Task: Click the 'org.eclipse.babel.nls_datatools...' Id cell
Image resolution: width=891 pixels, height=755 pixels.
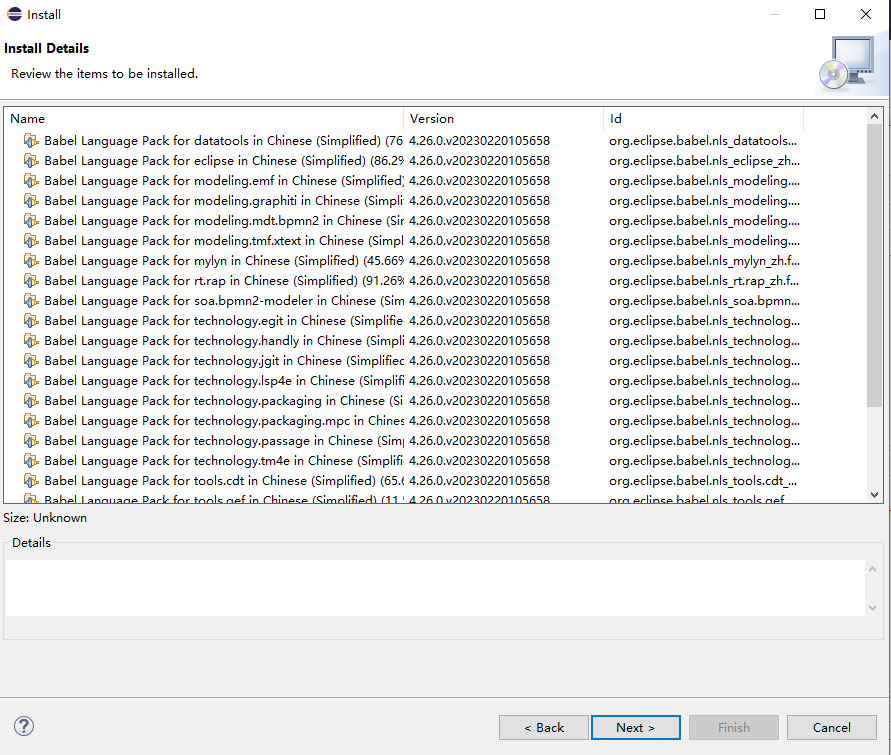Action: tap(703, 140)
